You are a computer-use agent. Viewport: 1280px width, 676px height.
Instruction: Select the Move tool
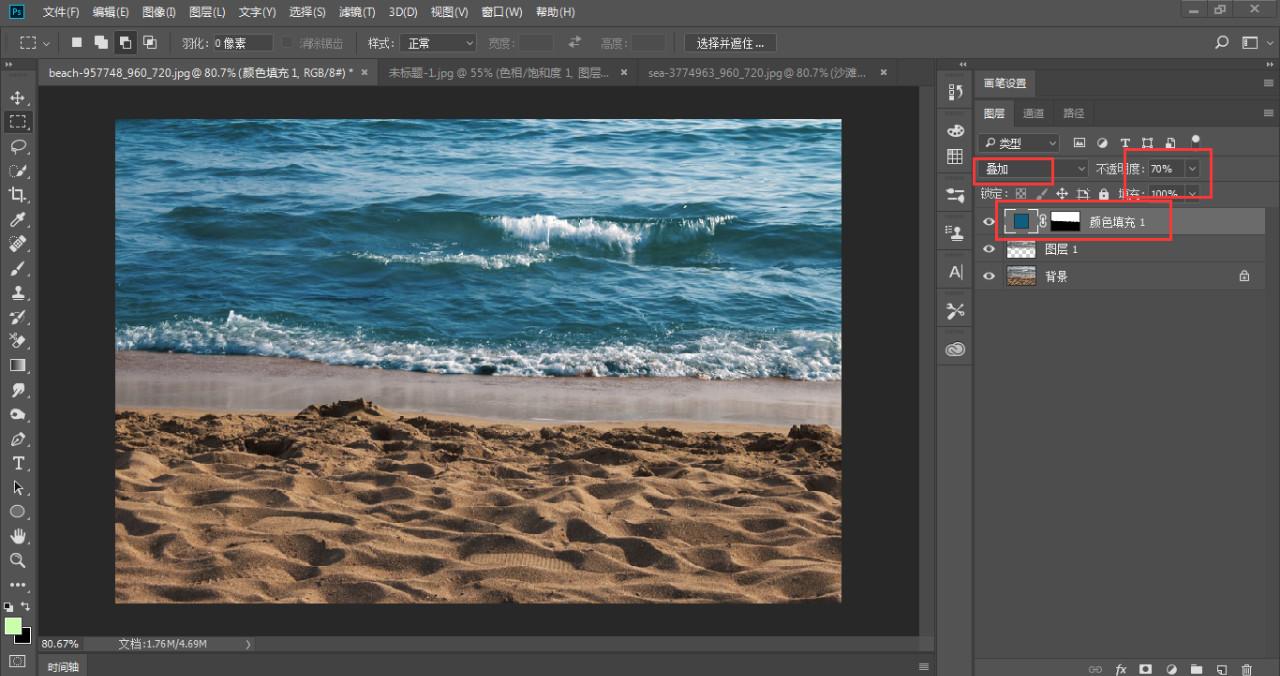(x=18, y=98)
